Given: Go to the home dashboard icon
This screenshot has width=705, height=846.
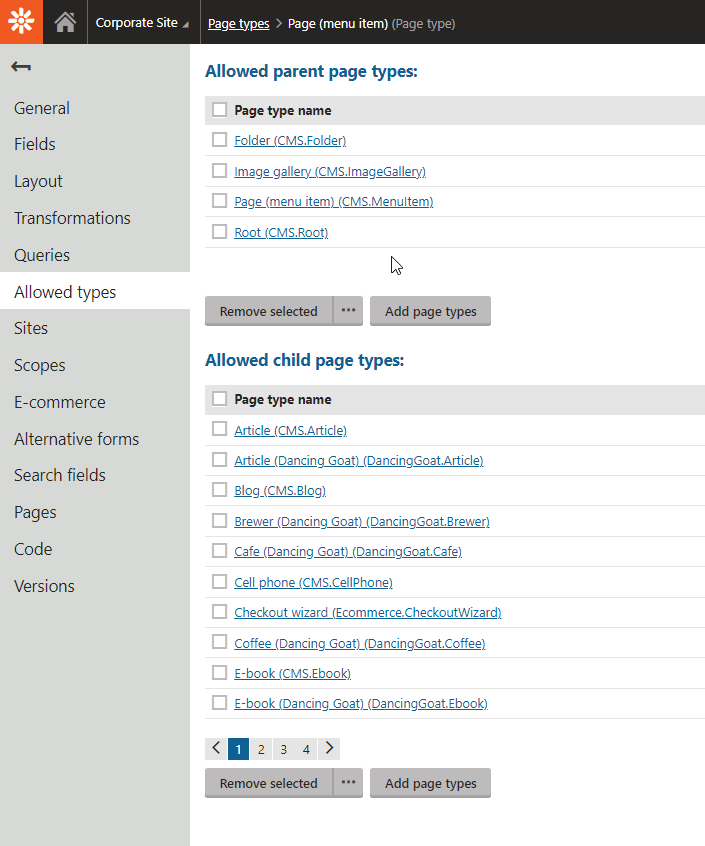Looking at the screenshot, I should [66, 22].
